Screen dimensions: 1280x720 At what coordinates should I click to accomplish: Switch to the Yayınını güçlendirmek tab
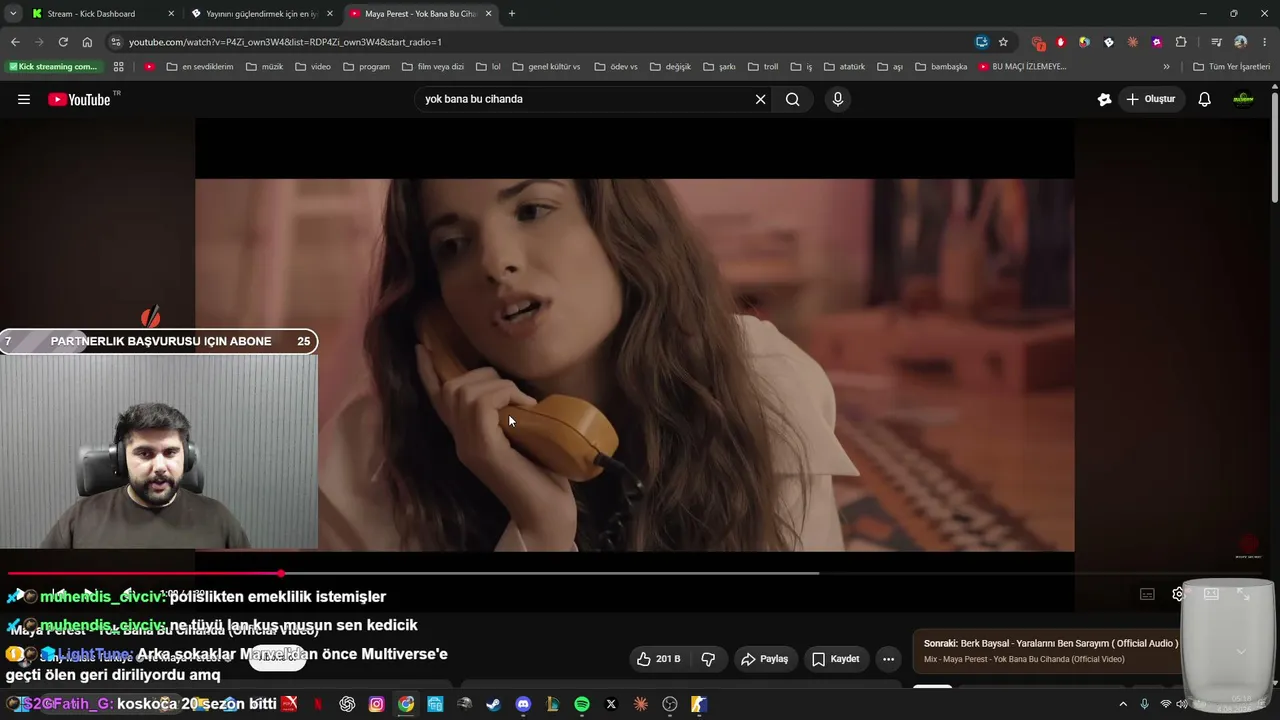point(262,14)
